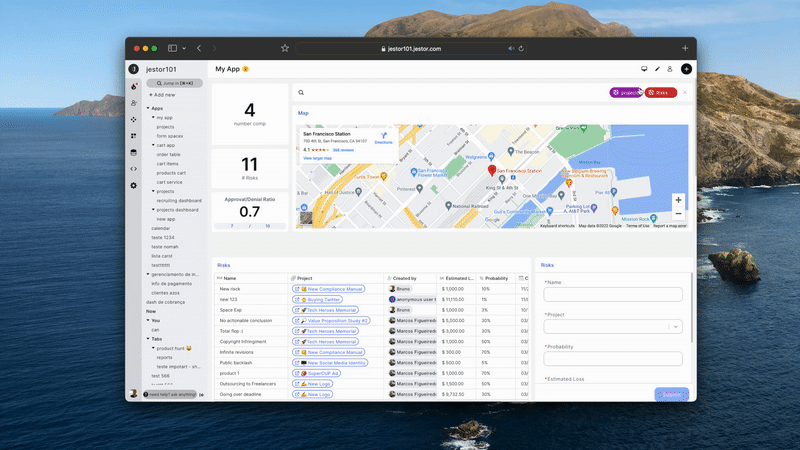The image size is (800, 450).
Task: Zoom in the map with the plus button
Action: [678, 200]
